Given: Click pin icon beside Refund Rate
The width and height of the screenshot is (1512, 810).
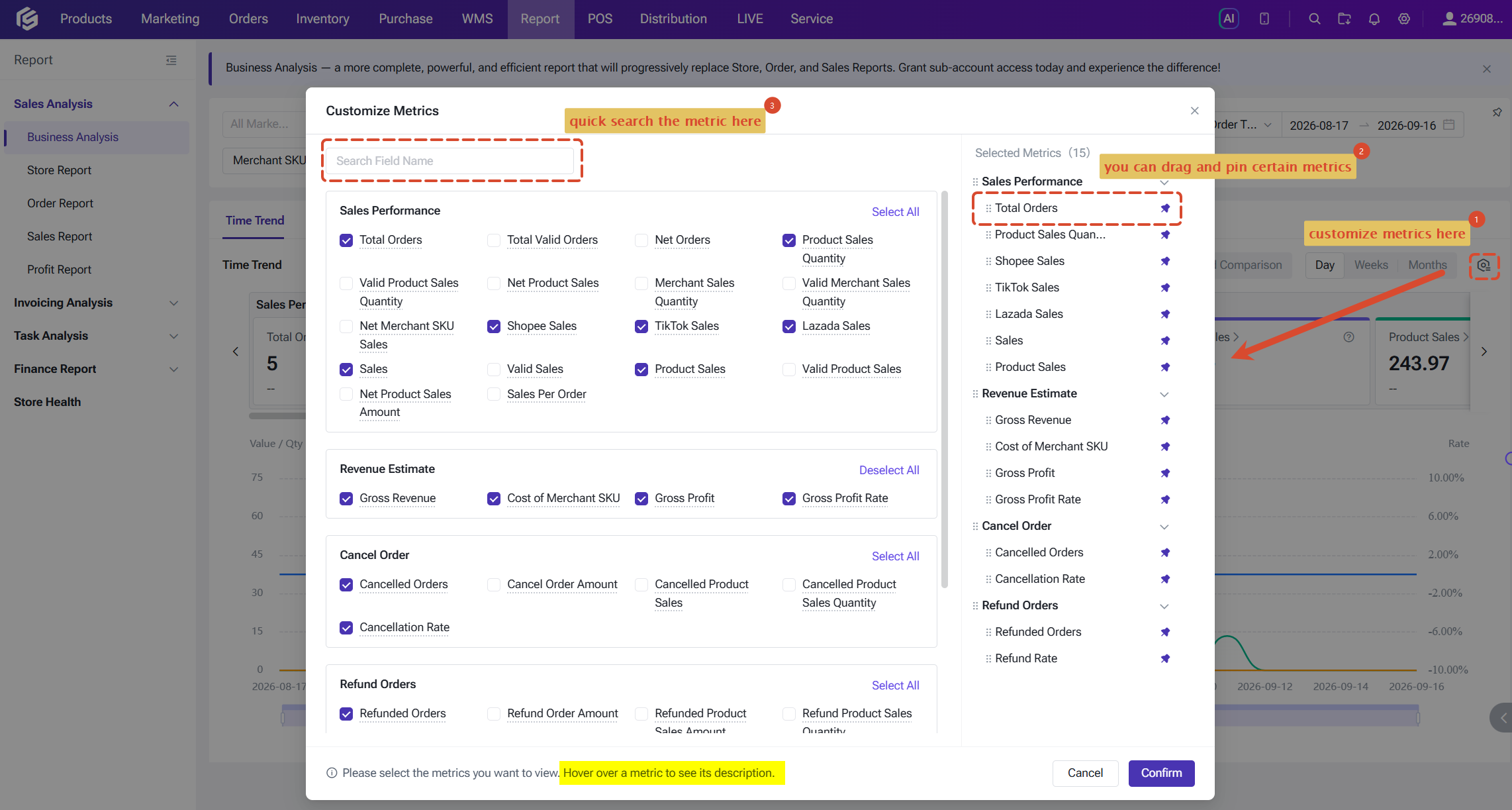Looking at the screenshot, I should click(x=1165, y=658).
